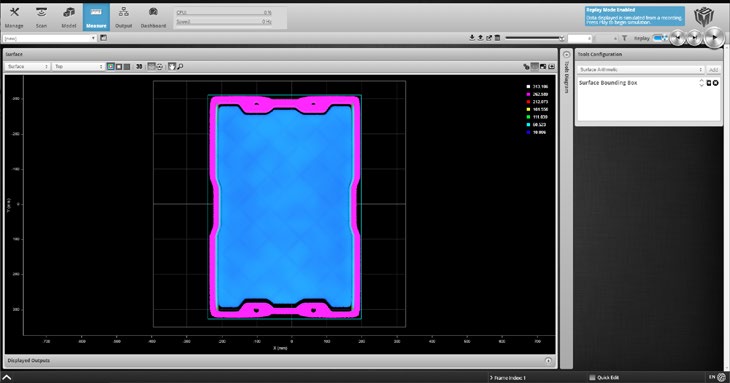This screenshot has width=730, height=383.
Task: Click the large Play button
Action: 714,38
